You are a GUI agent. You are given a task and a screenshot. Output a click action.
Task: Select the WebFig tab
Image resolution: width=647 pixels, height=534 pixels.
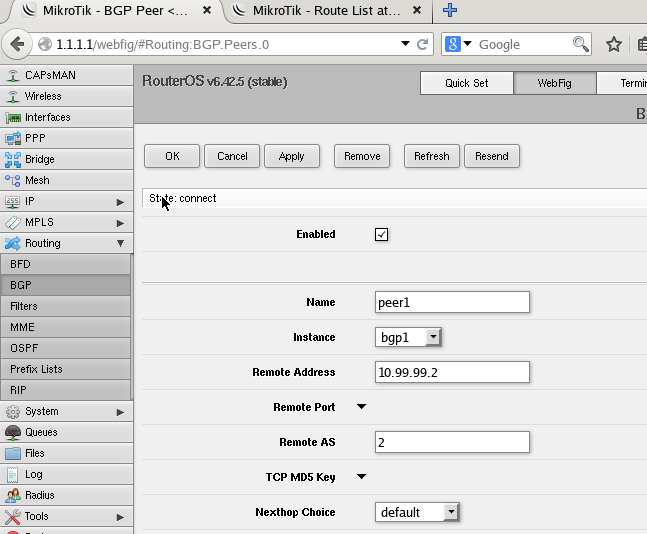click(x=555, y=83)
